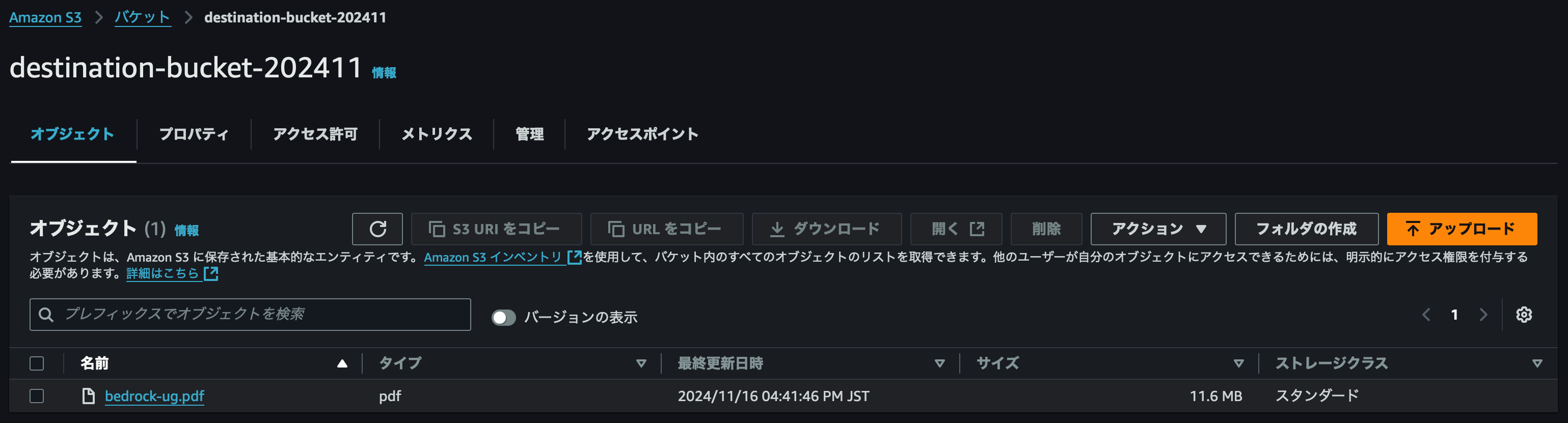Image resolution: width=1568 pixels, height=423 pixels.
Task: Switch to the Management tab
Action: pyautogui.click(x=529, y=134)
